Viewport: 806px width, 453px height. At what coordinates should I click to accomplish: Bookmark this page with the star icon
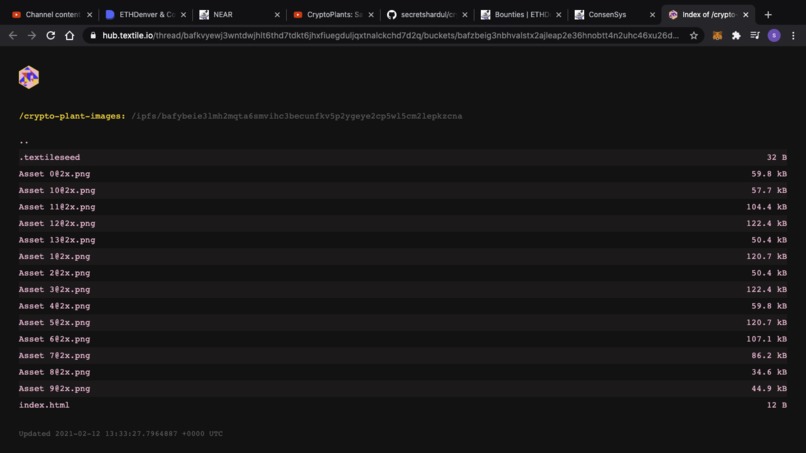694,35
